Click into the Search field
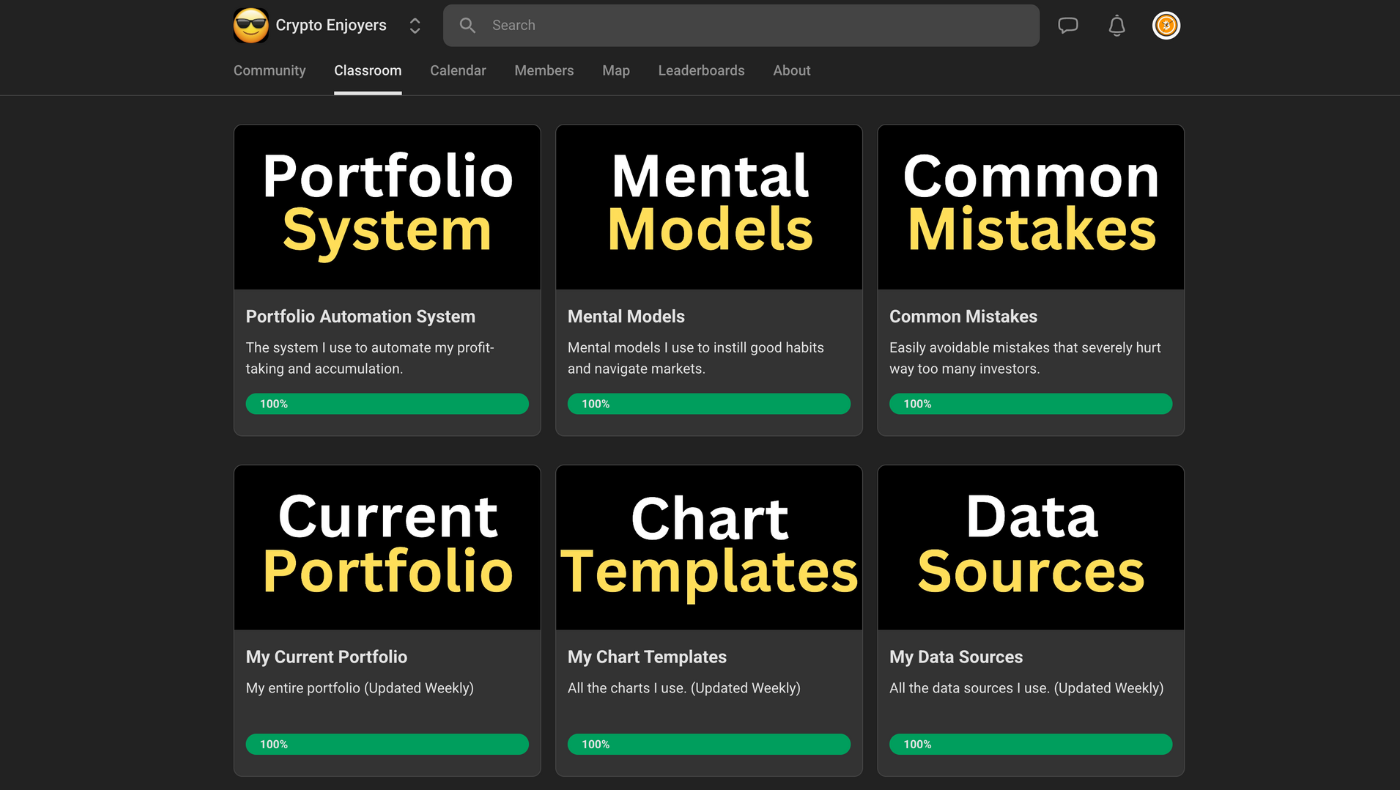Viewport: 1400px width, 790px height. point(740,26)
